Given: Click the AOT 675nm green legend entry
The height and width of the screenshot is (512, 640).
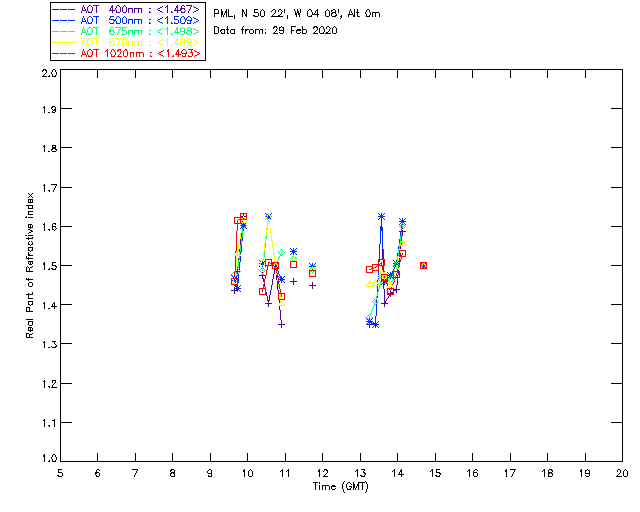Looking at the screenshot, I should pos(126,31).
